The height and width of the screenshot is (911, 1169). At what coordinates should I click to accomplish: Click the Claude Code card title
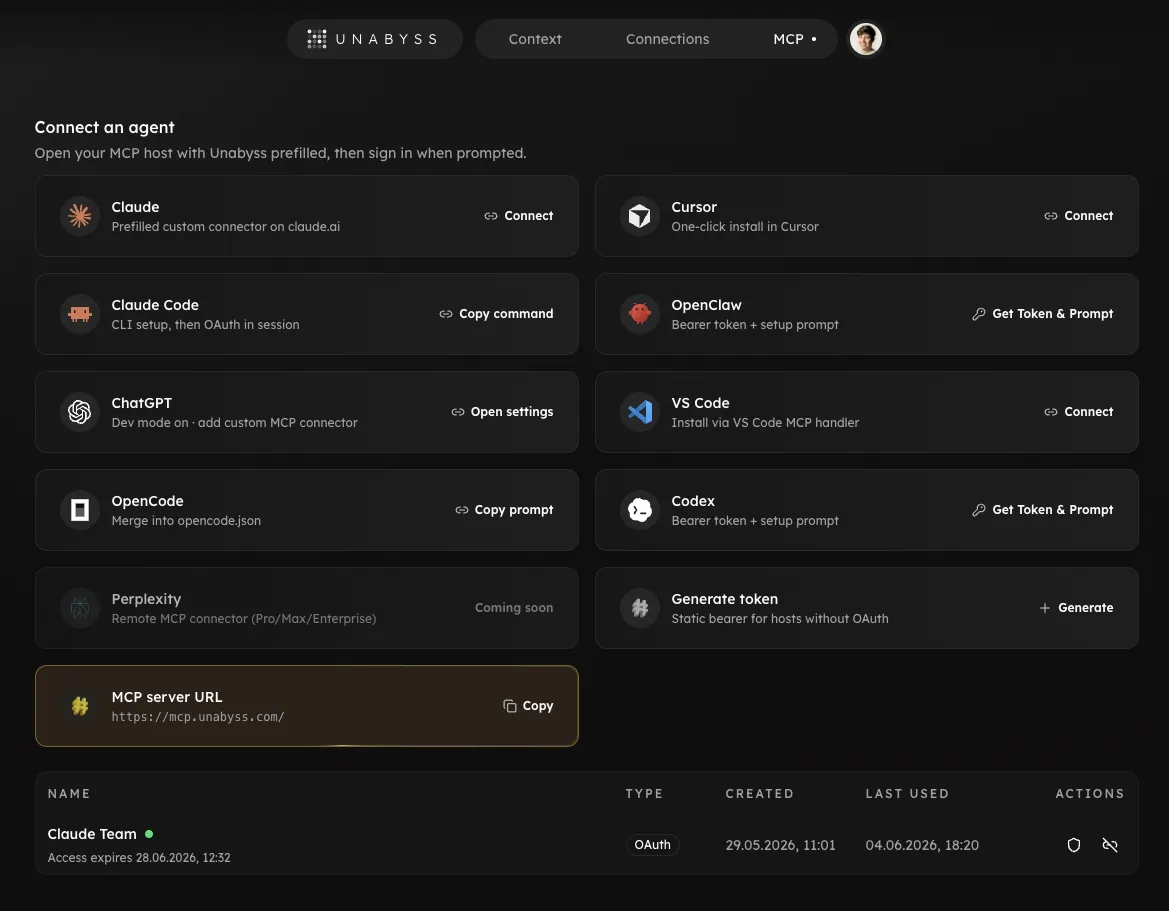155,305
